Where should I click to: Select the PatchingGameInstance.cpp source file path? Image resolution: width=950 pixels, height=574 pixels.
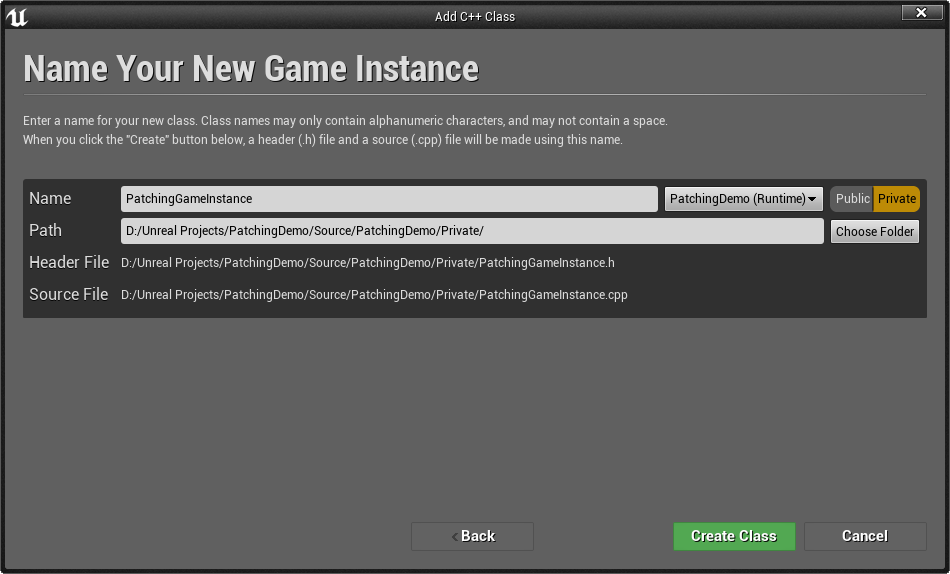click(x=374, y=295)
